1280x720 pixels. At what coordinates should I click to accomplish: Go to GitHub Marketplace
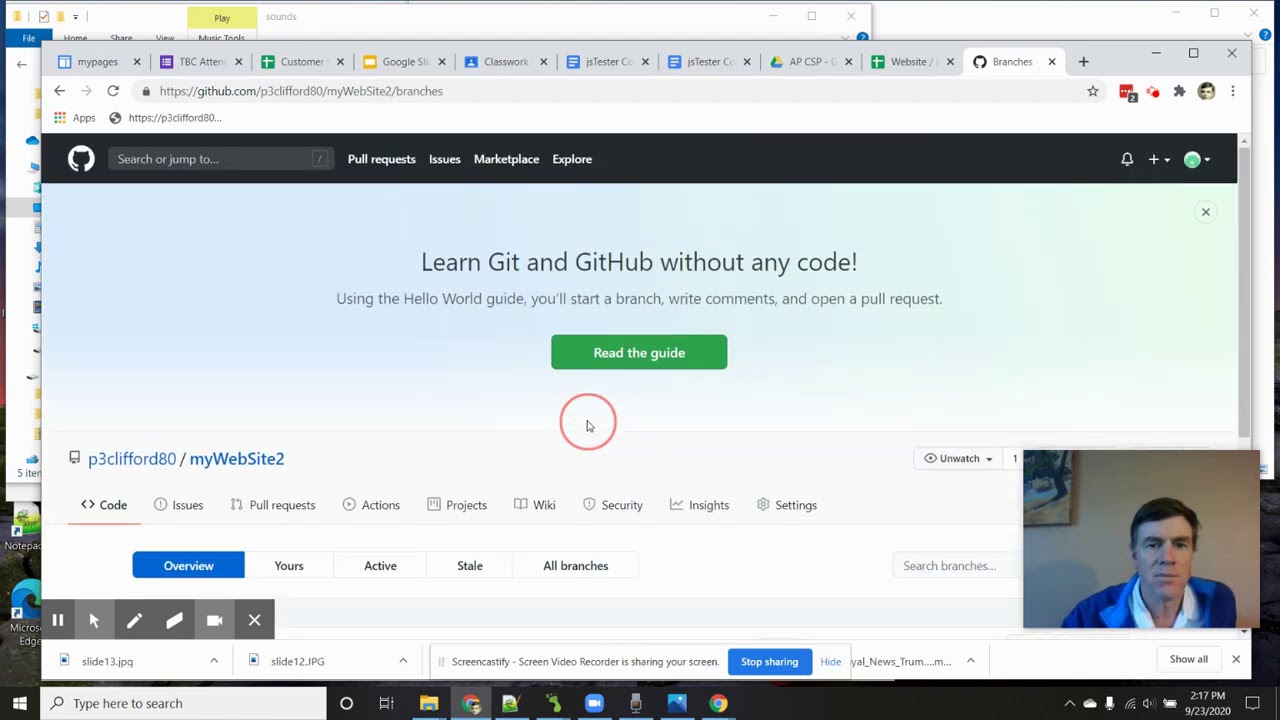pyautogui.click(x=506, y=159)
